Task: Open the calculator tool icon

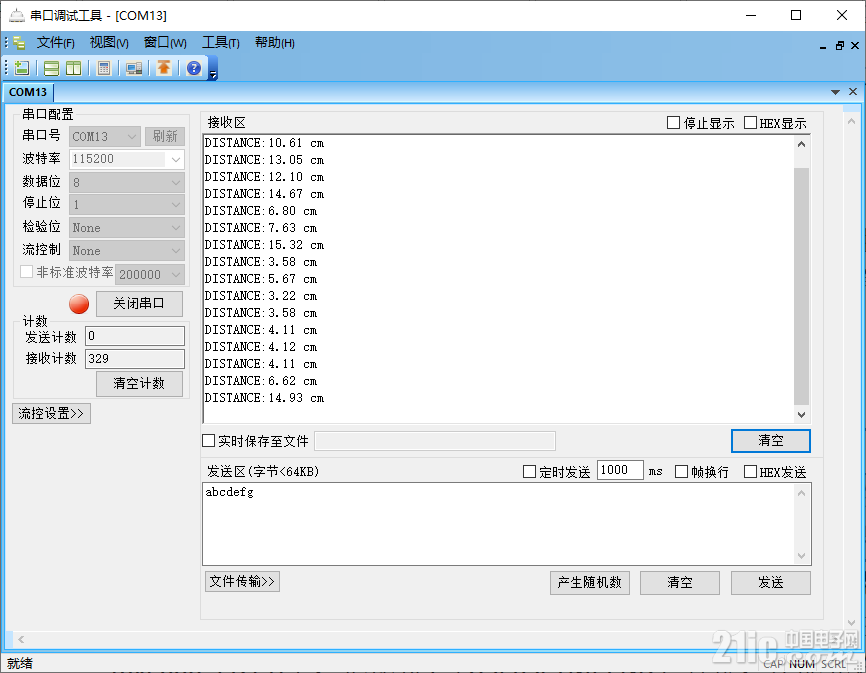Action: click(103, 68)
